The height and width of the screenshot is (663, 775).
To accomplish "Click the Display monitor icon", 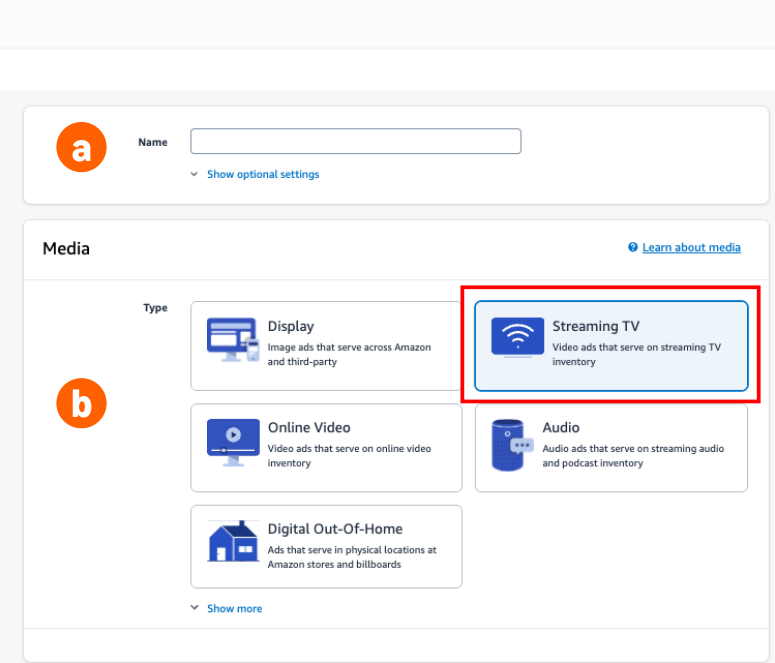I will point(233,340).
